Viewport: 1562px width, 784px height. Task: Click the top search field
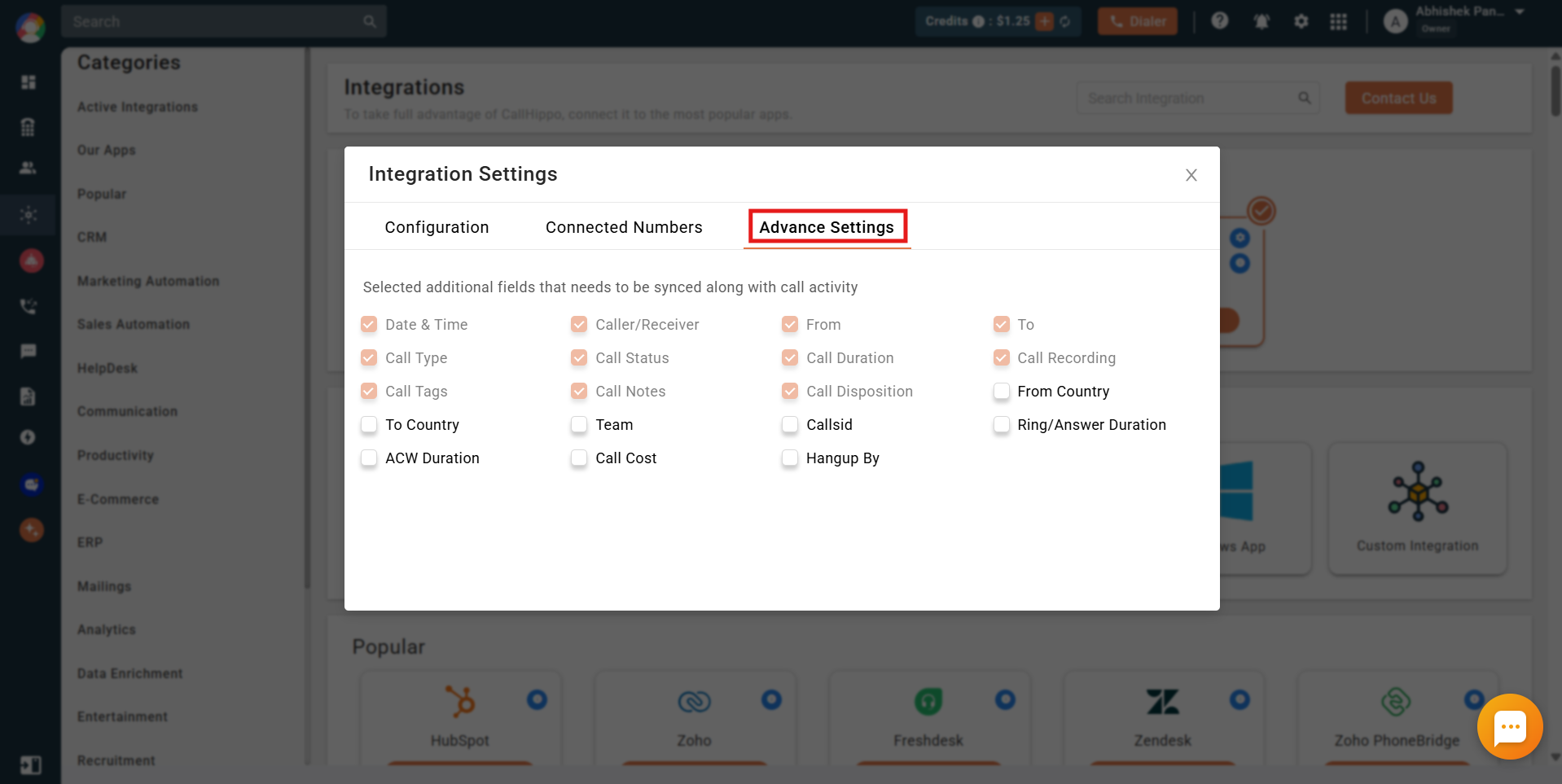[x=224, y=21]
